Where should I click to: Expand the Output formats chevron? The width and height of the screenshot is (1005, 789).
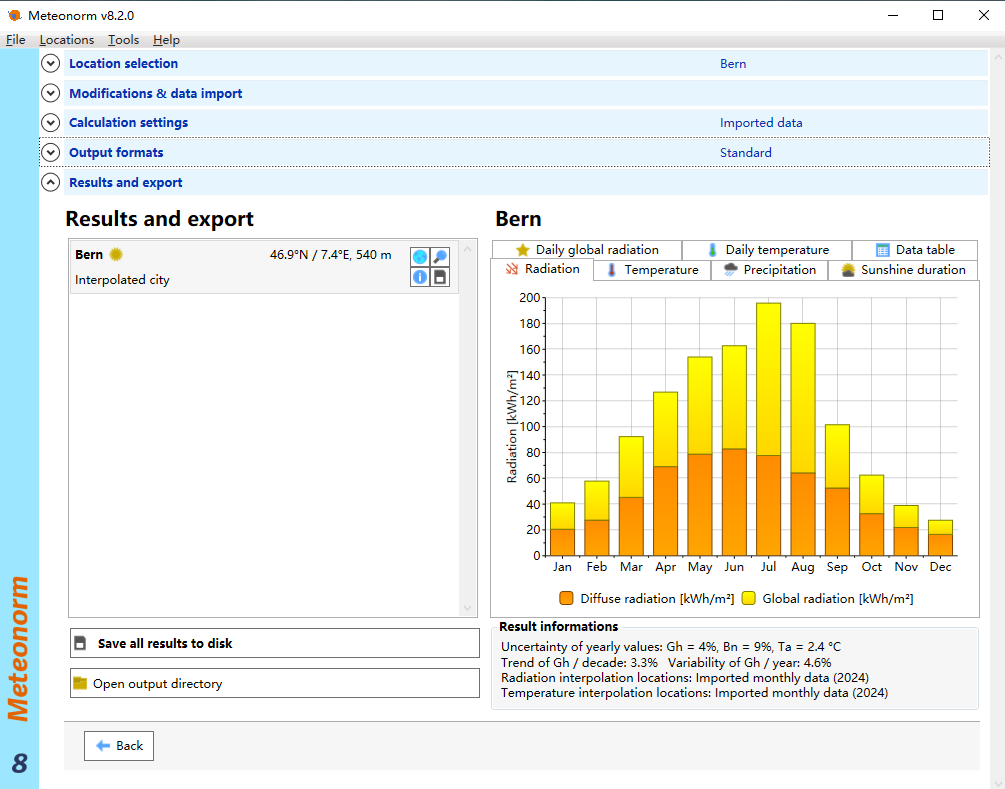(x=51, y=153)
